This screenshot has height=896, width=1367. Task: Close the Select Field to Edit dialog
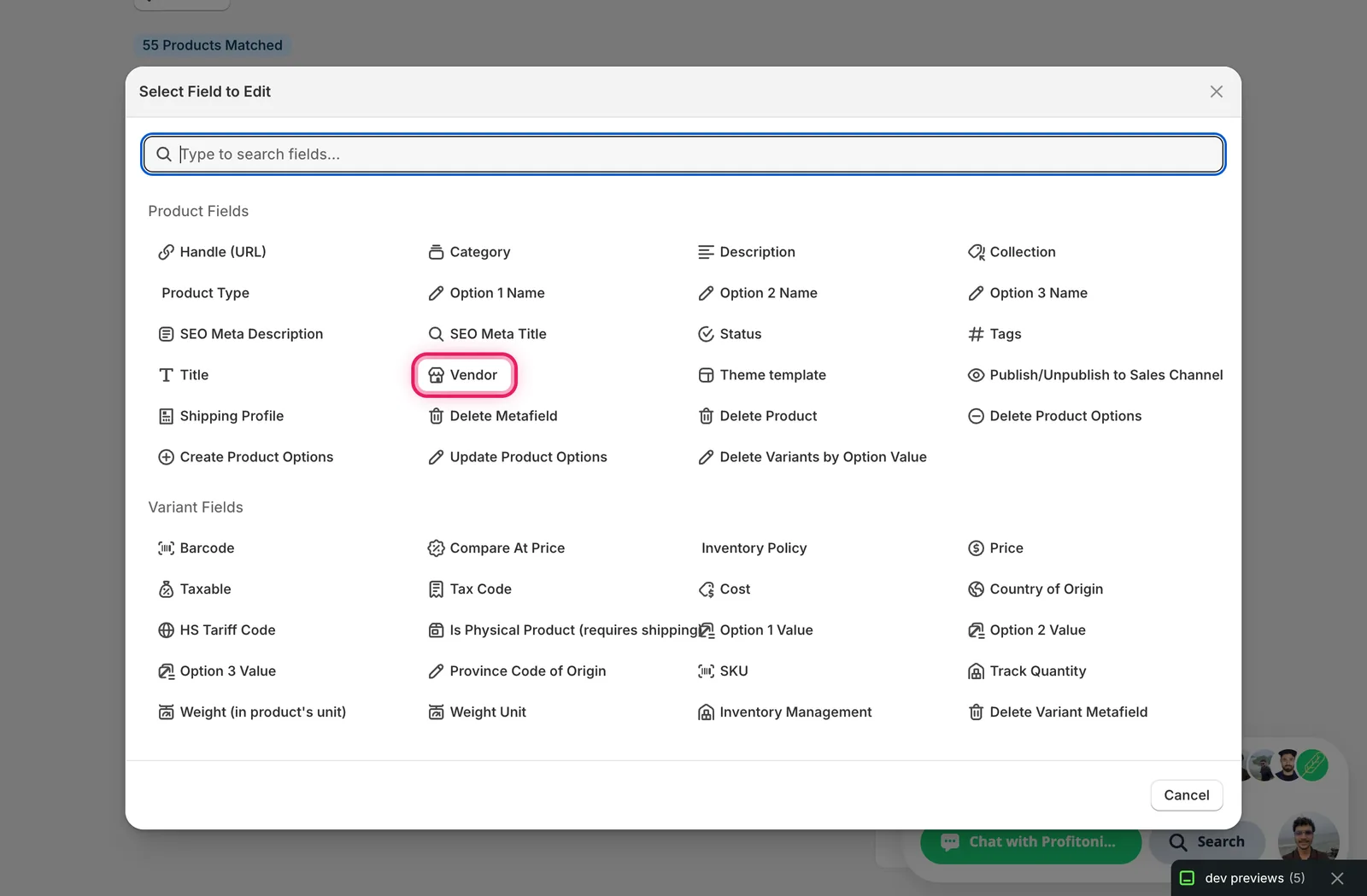(1217, 91)
